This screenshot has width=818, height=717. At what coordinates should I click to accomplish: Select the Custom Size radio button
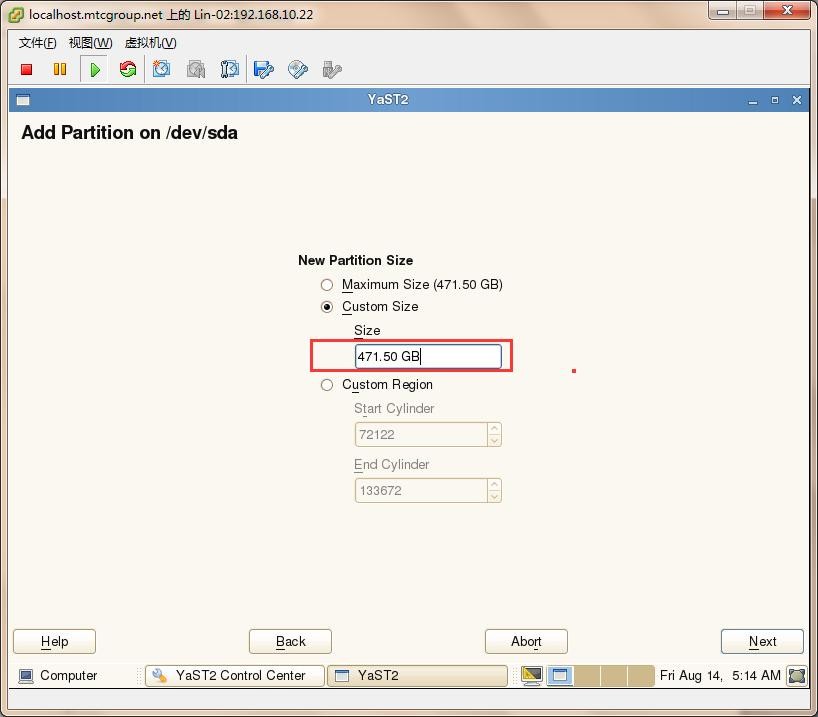tap(327, 307)
